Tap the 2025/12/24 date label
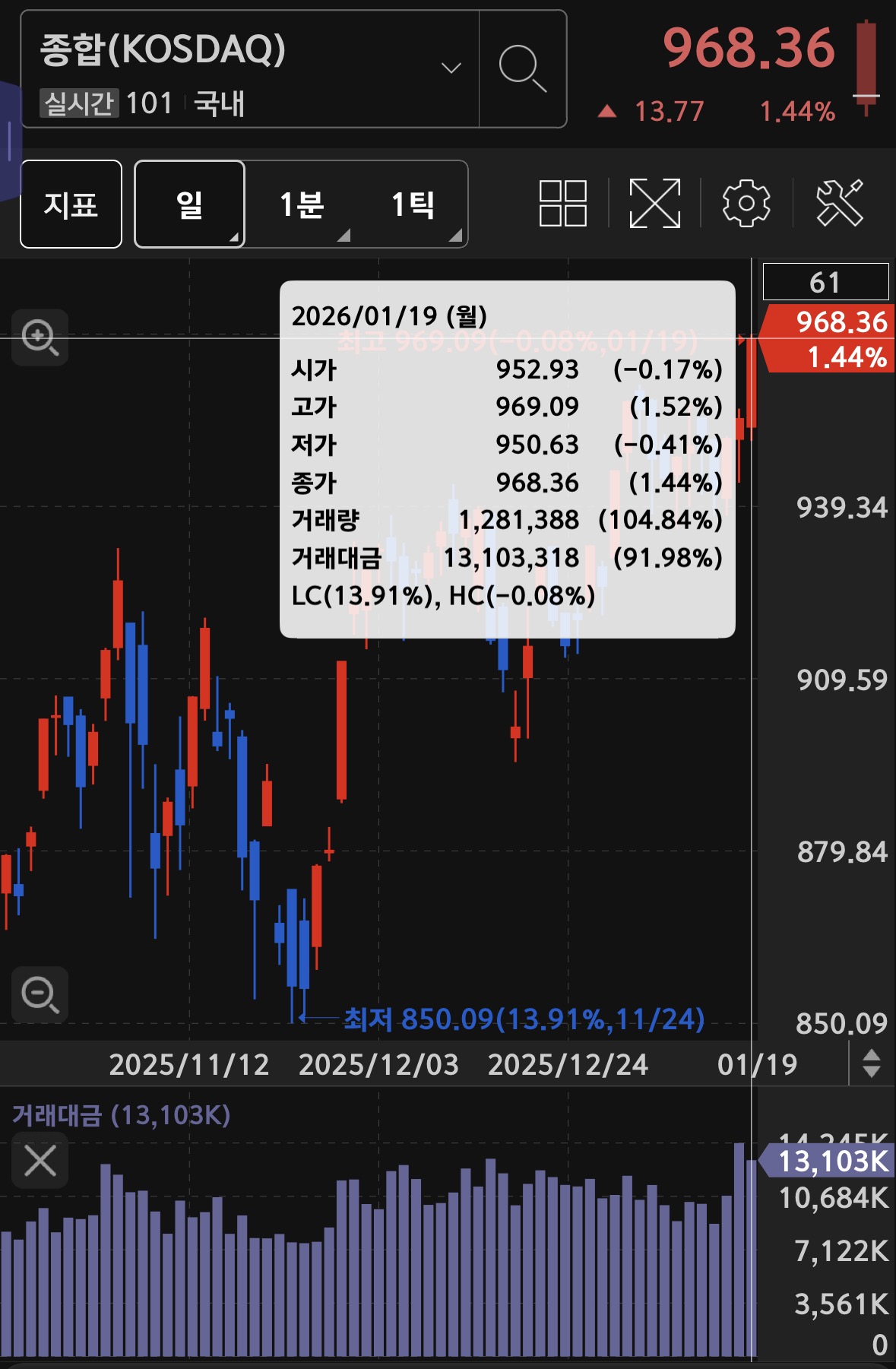896x1369 pixels. pyautogui.click(x=568, y=1064)
